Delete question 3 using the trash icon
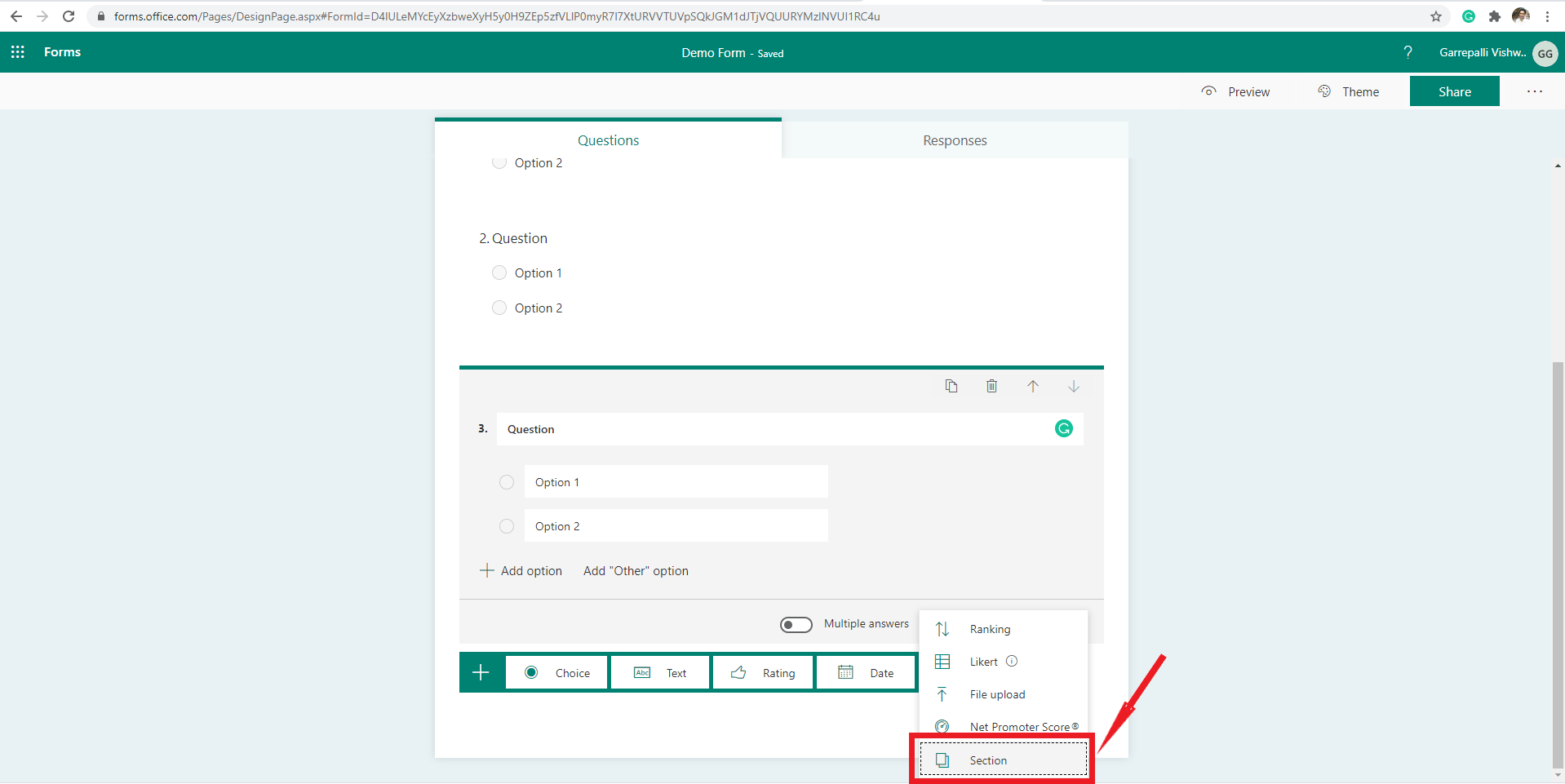 [991, 386]
